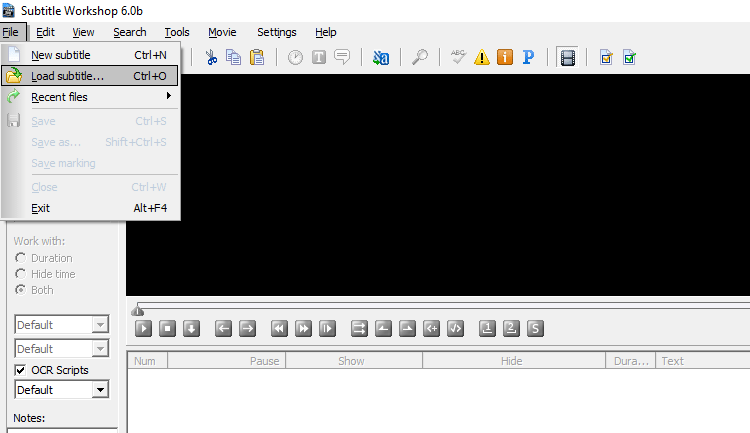The width and height of the screenshot is (750, 433).
Task: Click the Subtitle Workshop title bar icon
Action: click(8, 10)
